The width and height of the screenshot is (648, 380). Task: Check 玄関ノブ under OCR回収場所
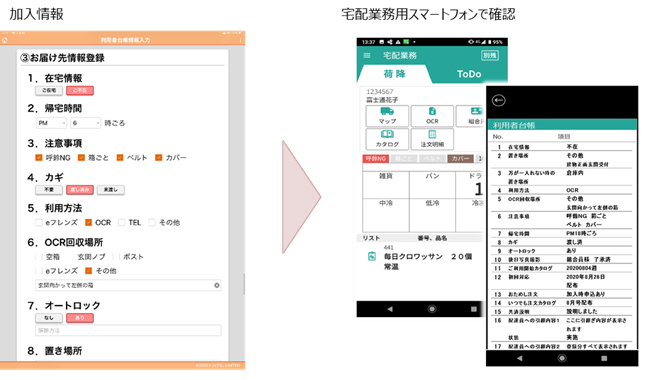tap(71, 257)
